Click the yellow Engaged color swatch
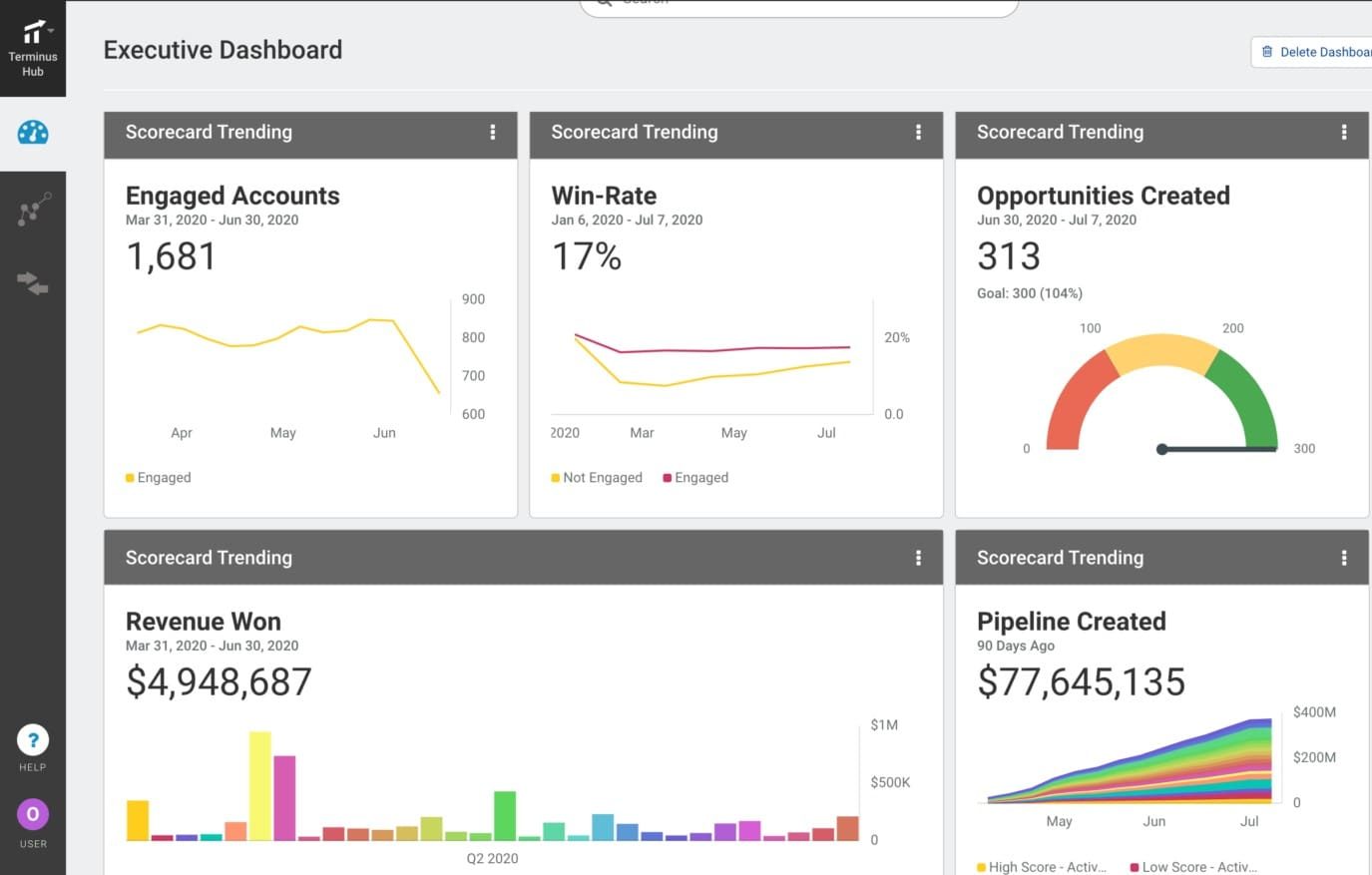This screenshot has width=1372, height=875. click(x=128, y=477)
